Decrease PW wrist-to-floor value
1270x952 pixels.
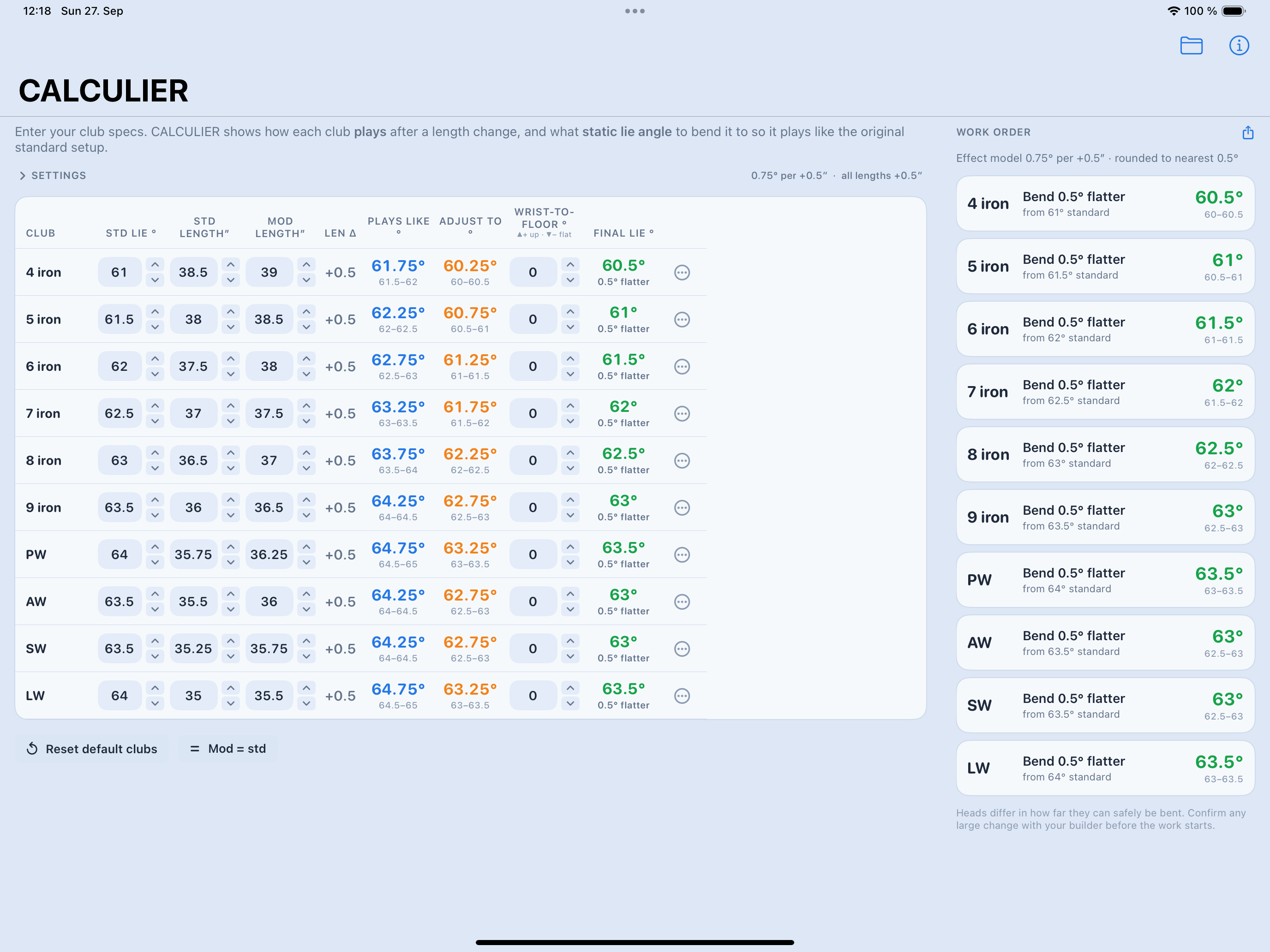pos(570,562)
